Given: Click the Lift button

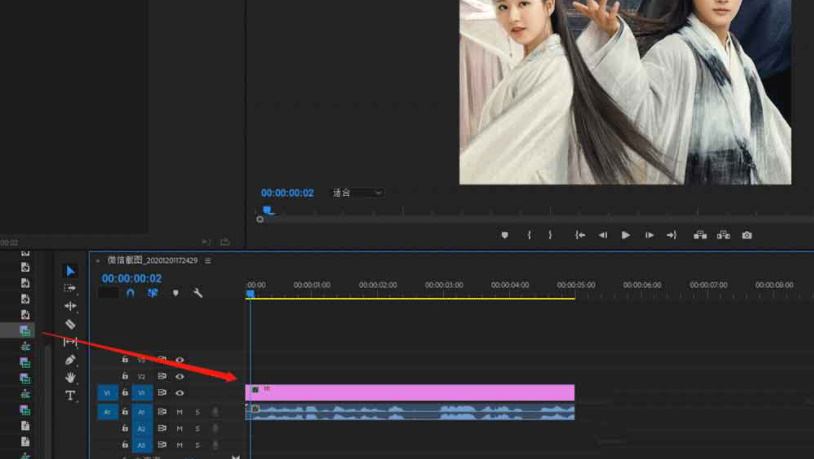Looking at the screenshot, I should (700, 235).
